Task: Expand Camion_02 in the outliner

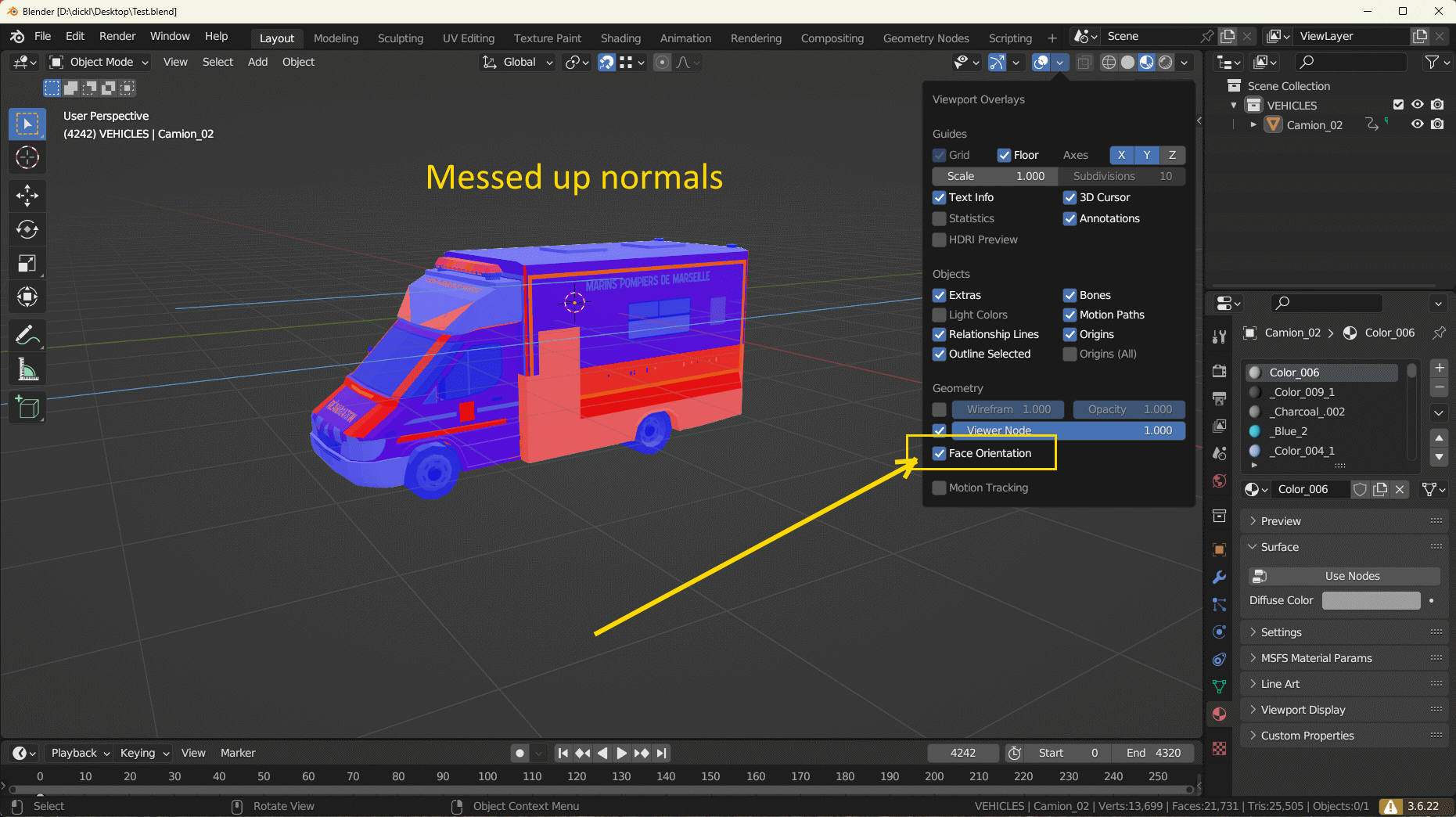Action: [1253, 124]
